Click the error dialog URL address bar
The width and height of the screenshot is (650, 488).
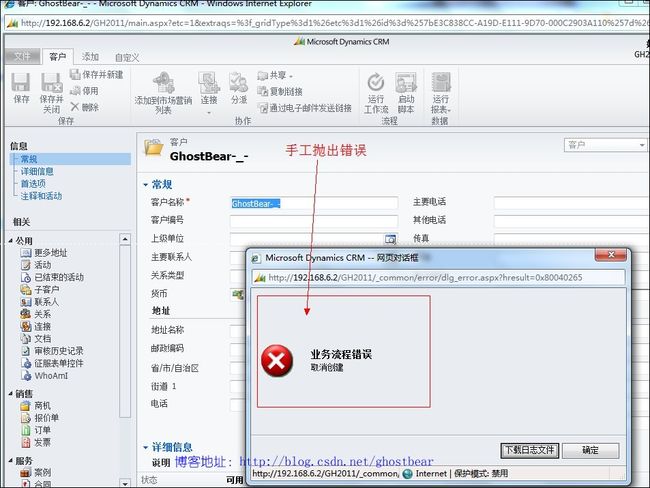coord(438,277)
